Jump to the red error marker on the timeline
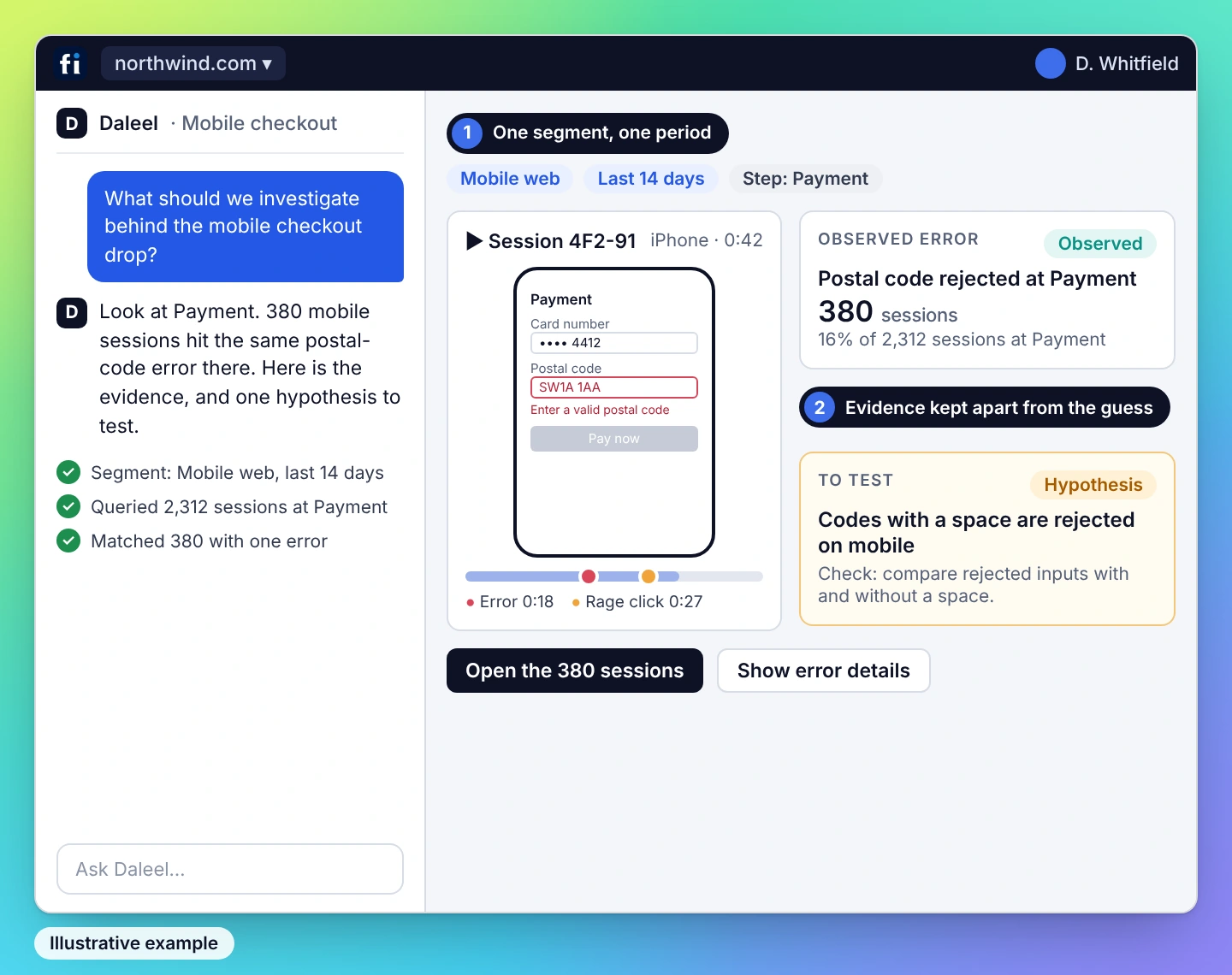Viewport: 1232px width, 975px height. click(x=589, y=576)
